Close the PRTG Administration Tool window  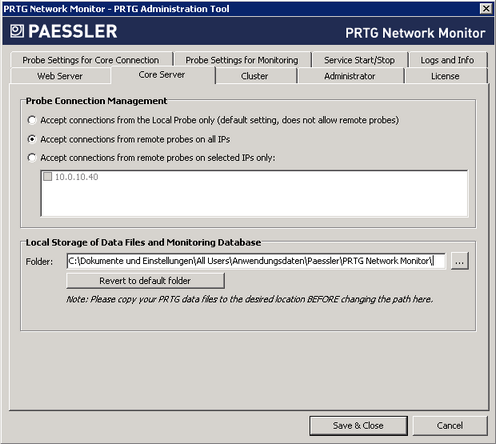coord(486,9)
